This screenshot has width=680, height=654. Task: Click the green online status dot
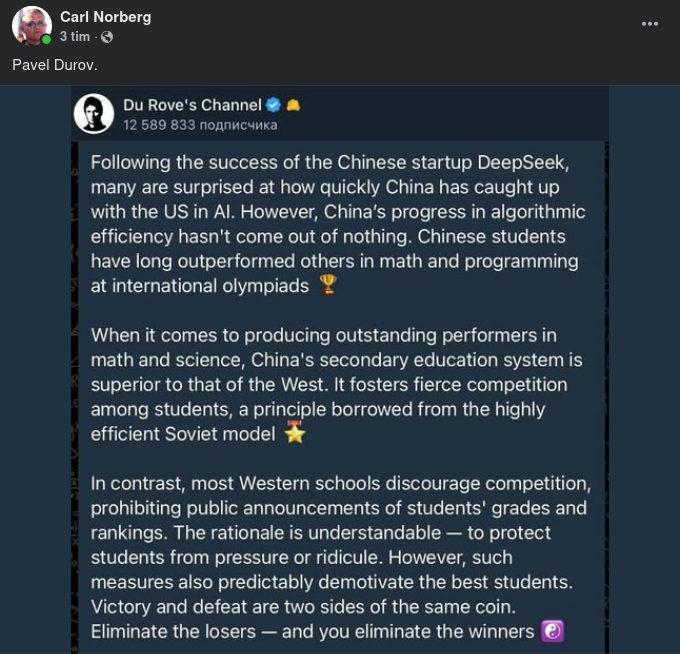(x=47, y=40)
